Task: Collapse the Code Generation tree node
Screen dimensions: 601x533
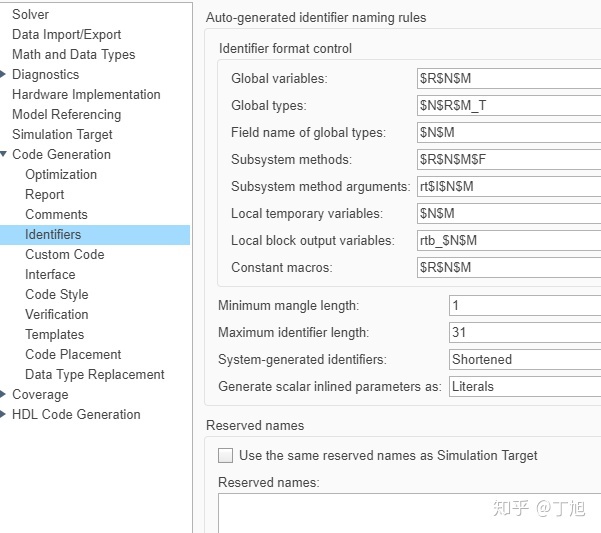Action: (4, 155)
